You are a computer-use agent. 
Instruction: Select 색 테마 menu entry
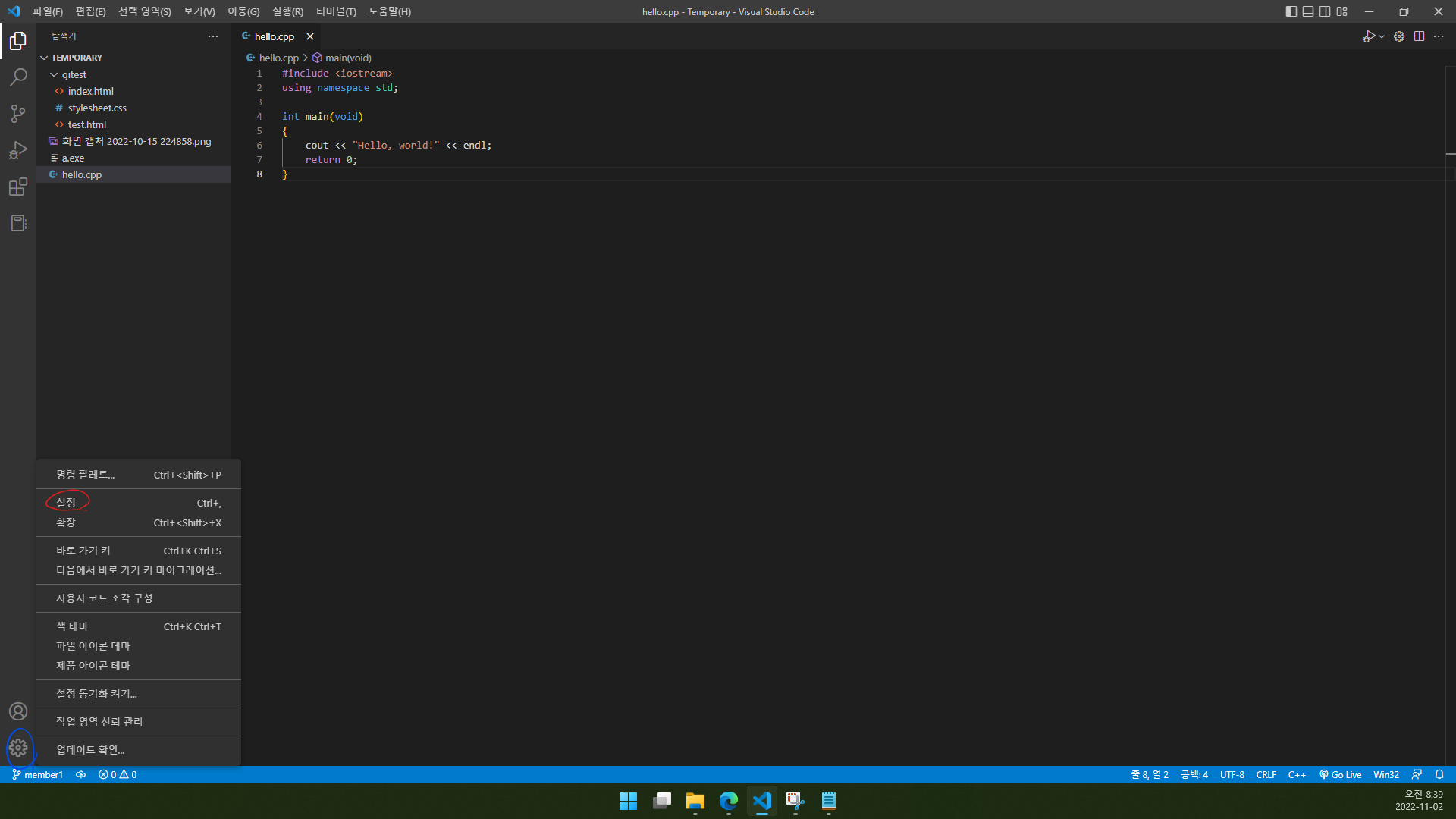[x=139, y=626]
